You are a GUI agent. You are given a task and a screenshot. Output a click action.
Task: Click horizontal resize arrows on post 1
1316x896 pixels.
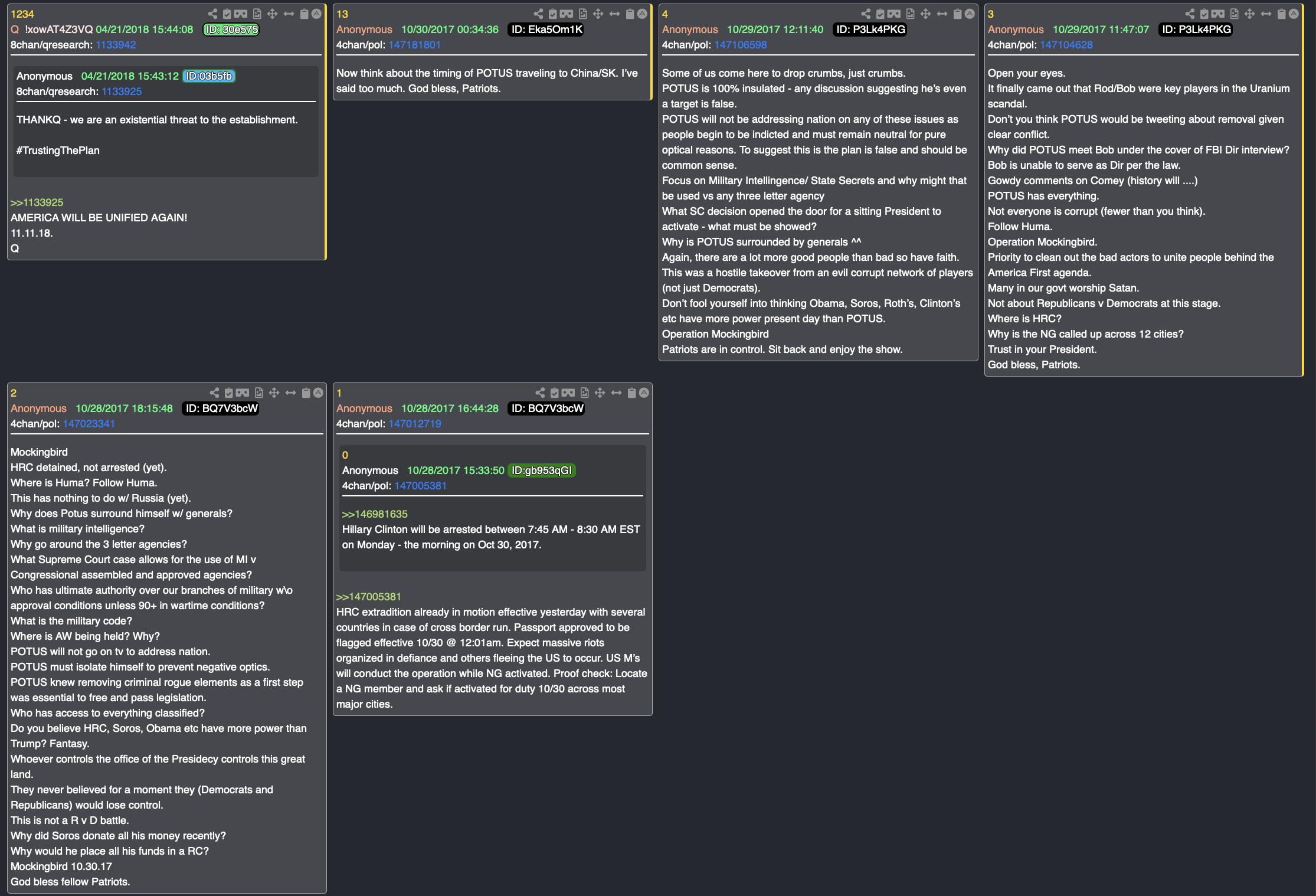point(616,393)
